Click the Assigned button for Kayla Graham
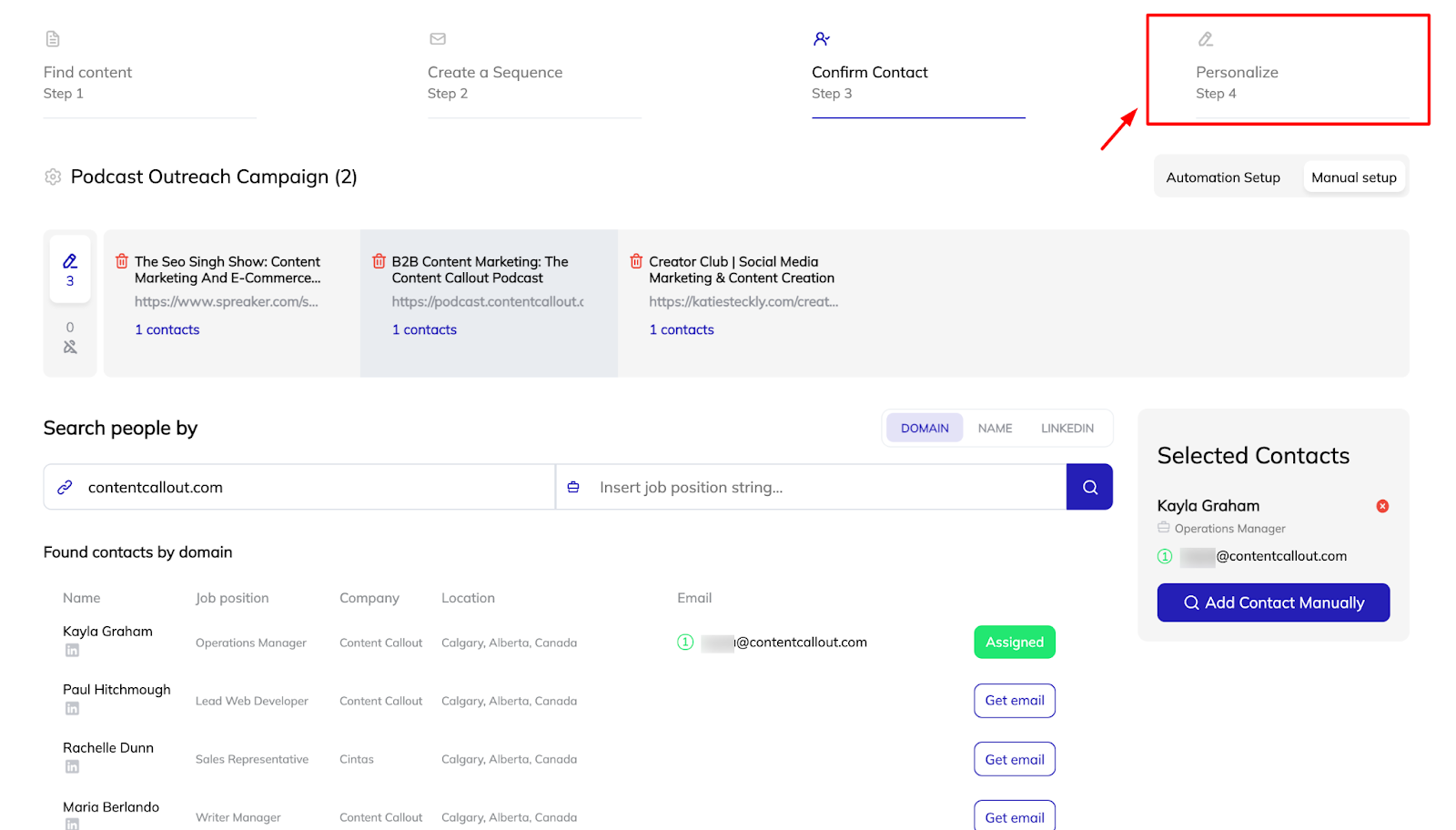 (1015, 642)
